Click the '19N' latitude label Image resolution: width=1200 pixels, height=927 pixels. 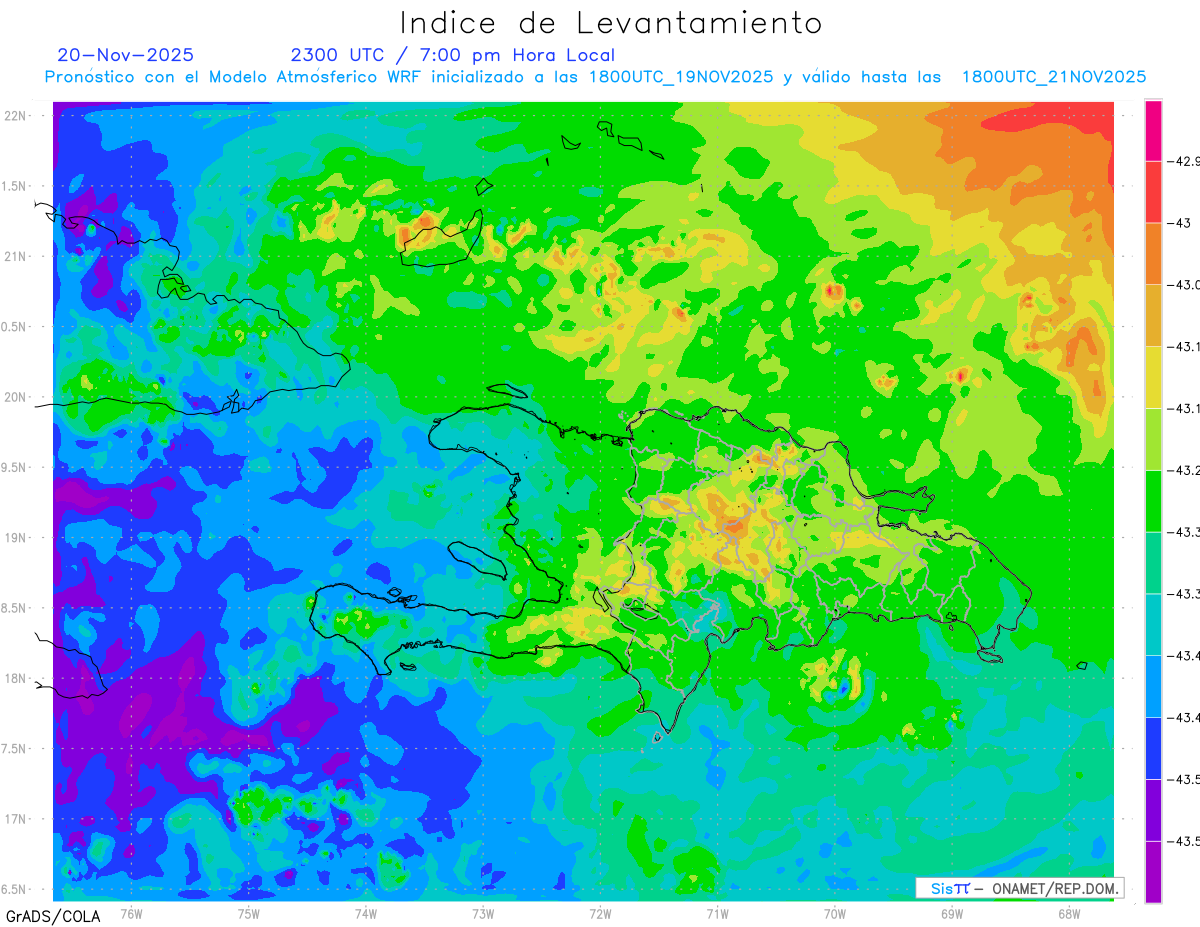click(15, 538)
